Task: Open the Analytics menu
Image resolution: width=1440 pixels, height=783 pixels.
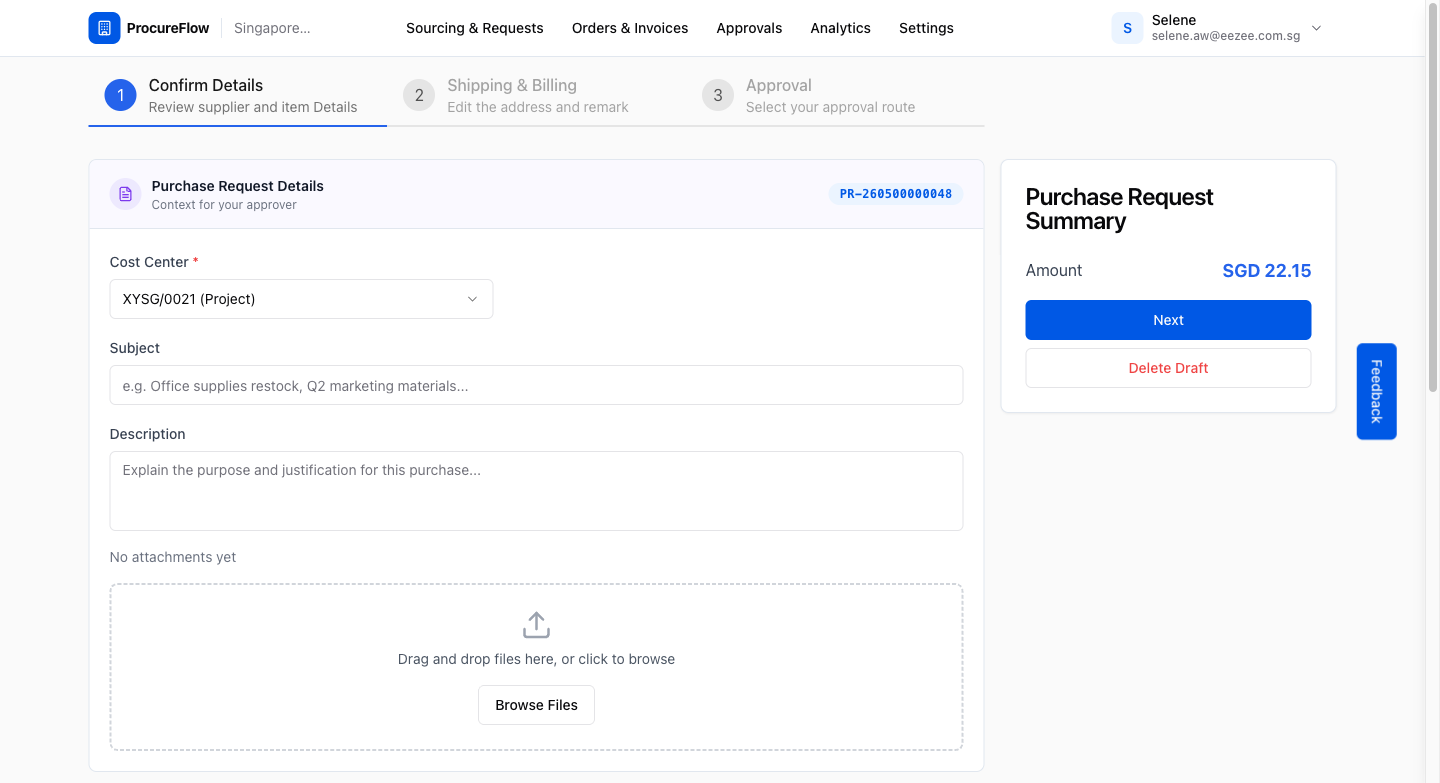Action: click(840, 28)
